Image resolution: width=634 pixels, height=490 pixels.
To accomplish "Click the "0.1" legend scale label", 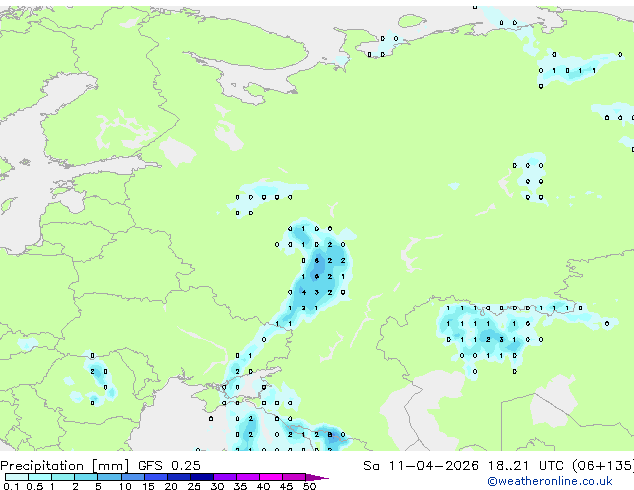I will pos(12,486).
